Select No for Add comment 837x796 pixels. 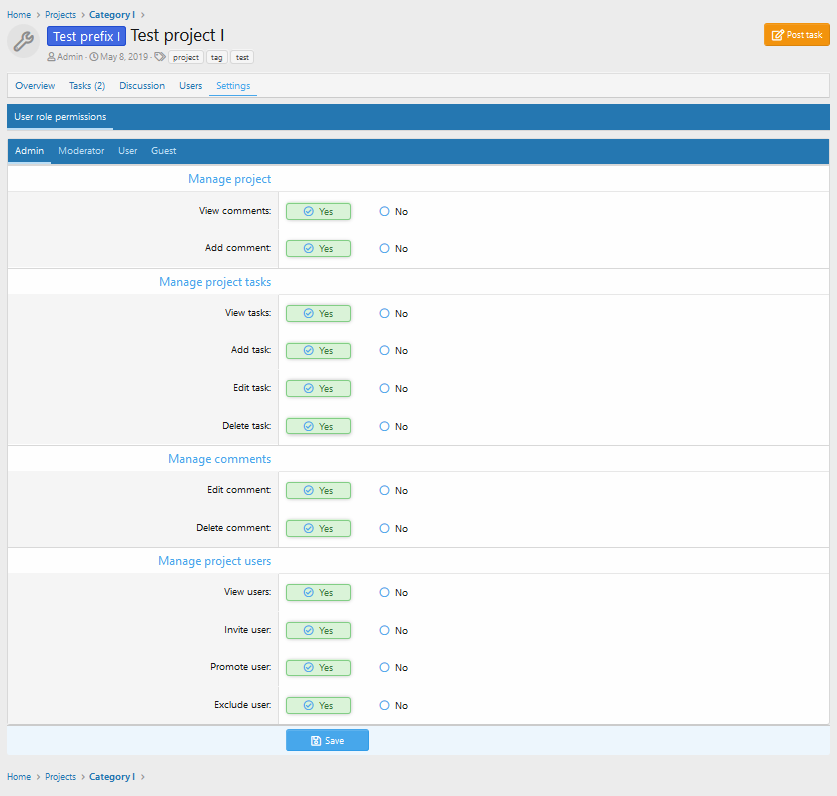(384, 248)
